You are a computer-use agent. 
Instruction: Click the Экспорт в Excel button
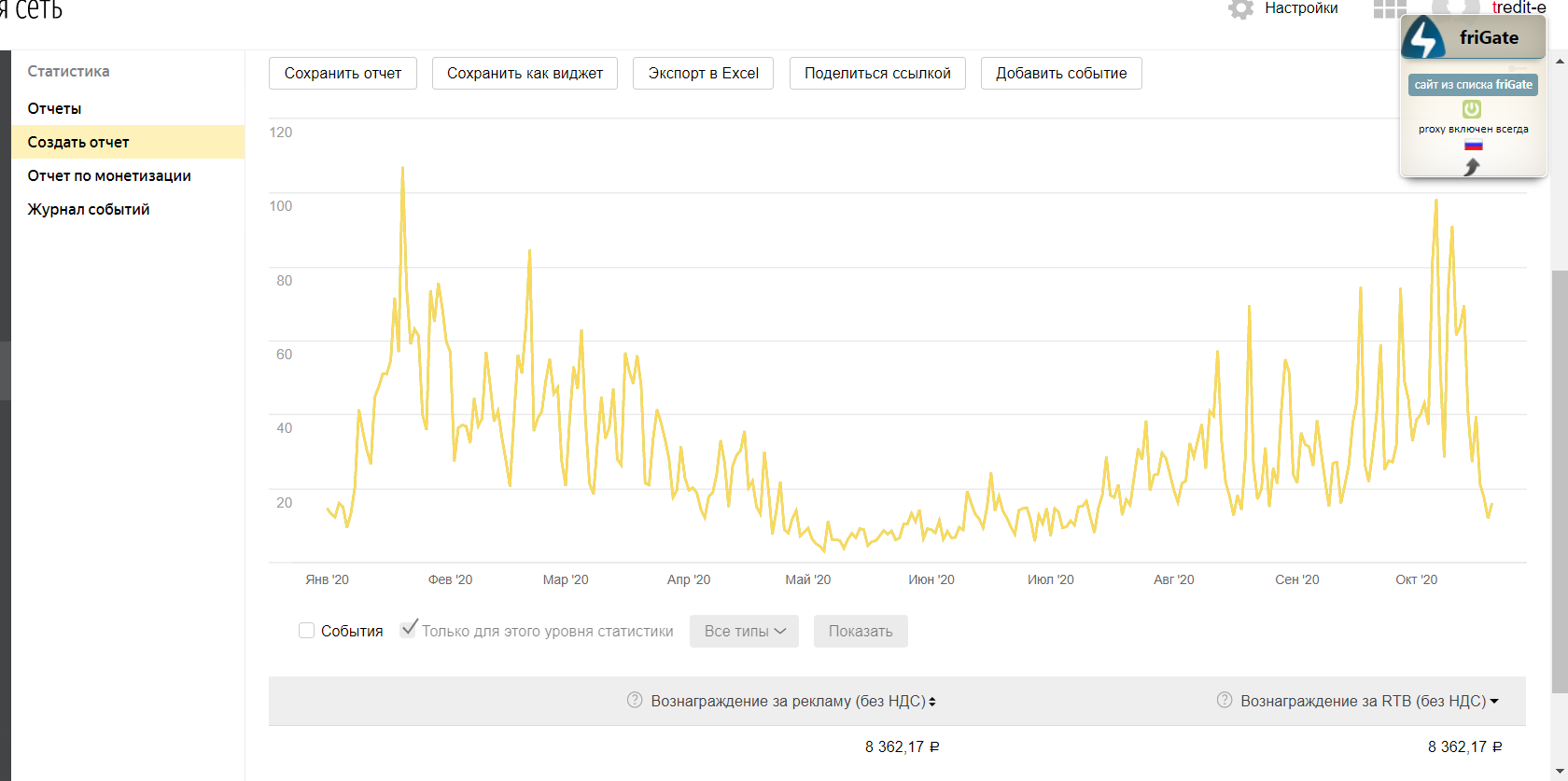point(703,74)
